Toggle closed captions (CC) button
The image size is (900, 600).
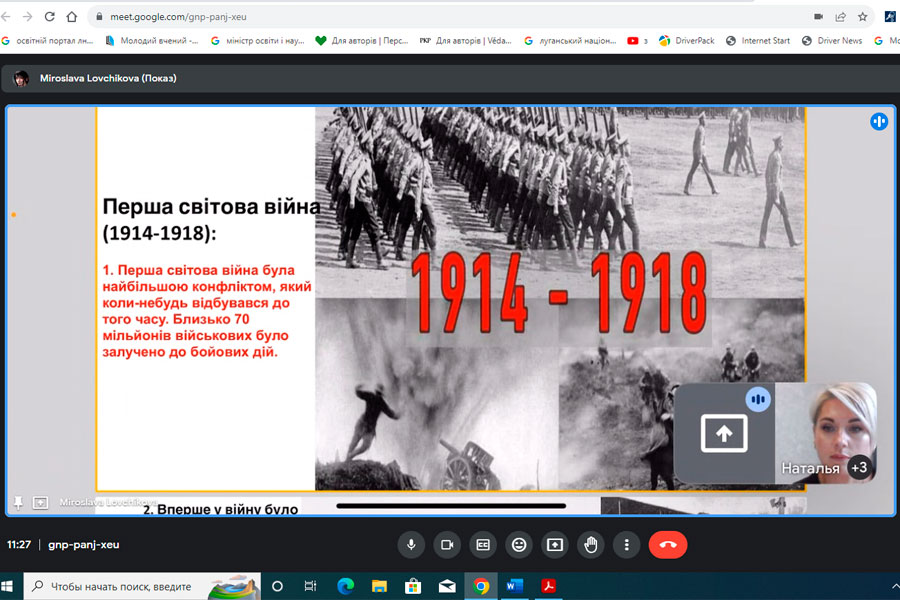click(483, 545)
